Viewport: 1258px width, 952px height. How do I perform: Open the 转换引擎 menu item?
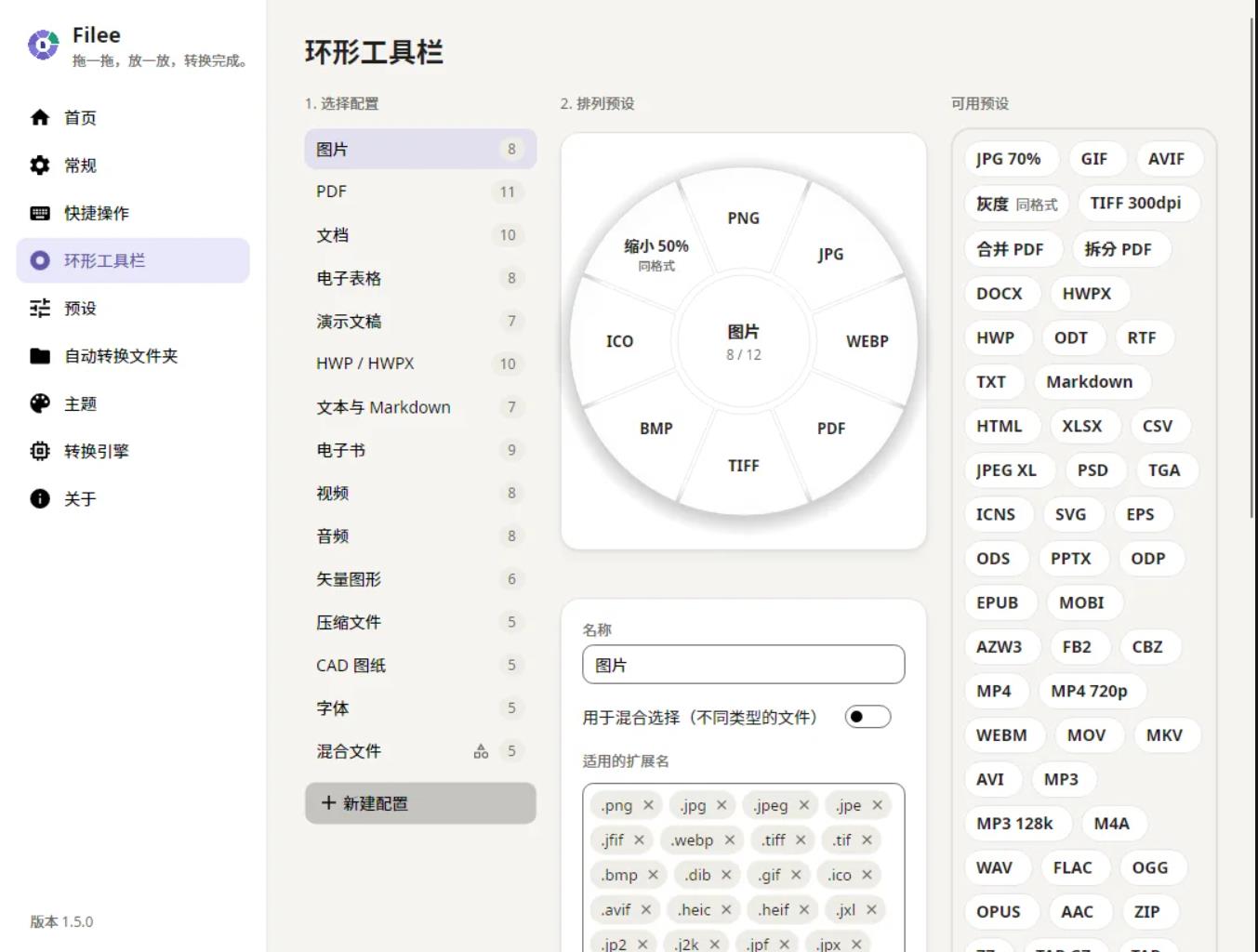133,452
